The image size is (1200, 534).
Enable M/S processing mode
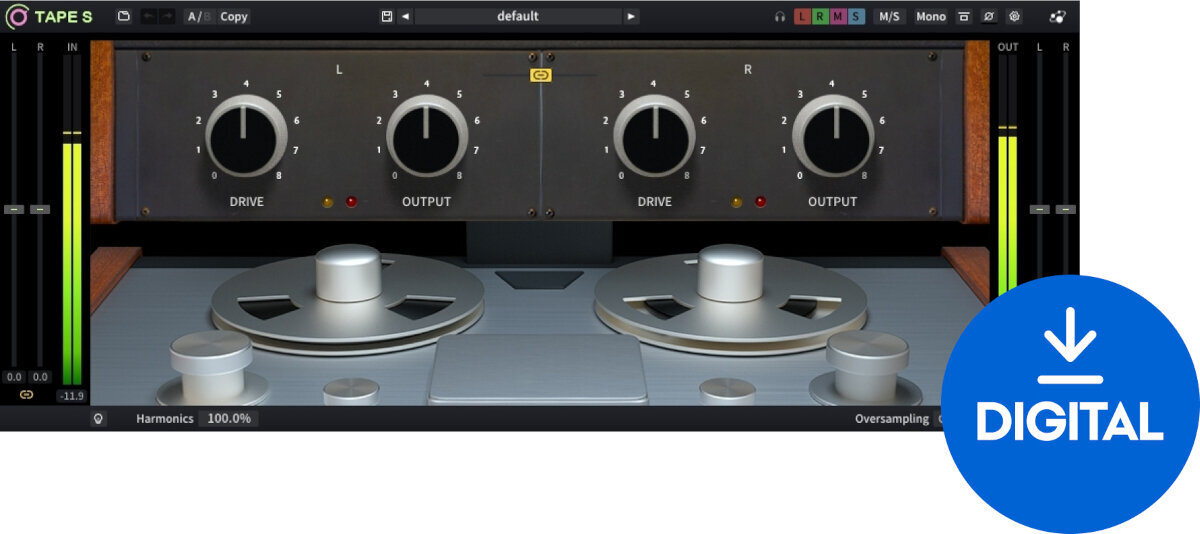pyautogui.click(x=889, y=17)
